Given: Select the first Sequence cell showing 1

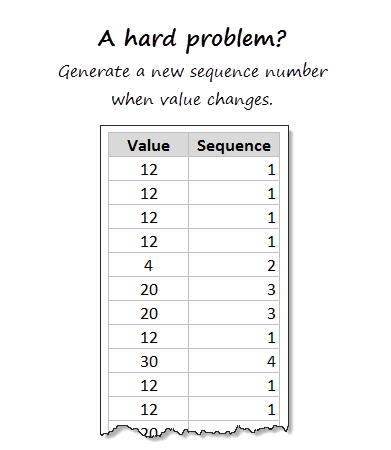Looking at the screenshot, I should pyautogui.click(x=234, y=169).
